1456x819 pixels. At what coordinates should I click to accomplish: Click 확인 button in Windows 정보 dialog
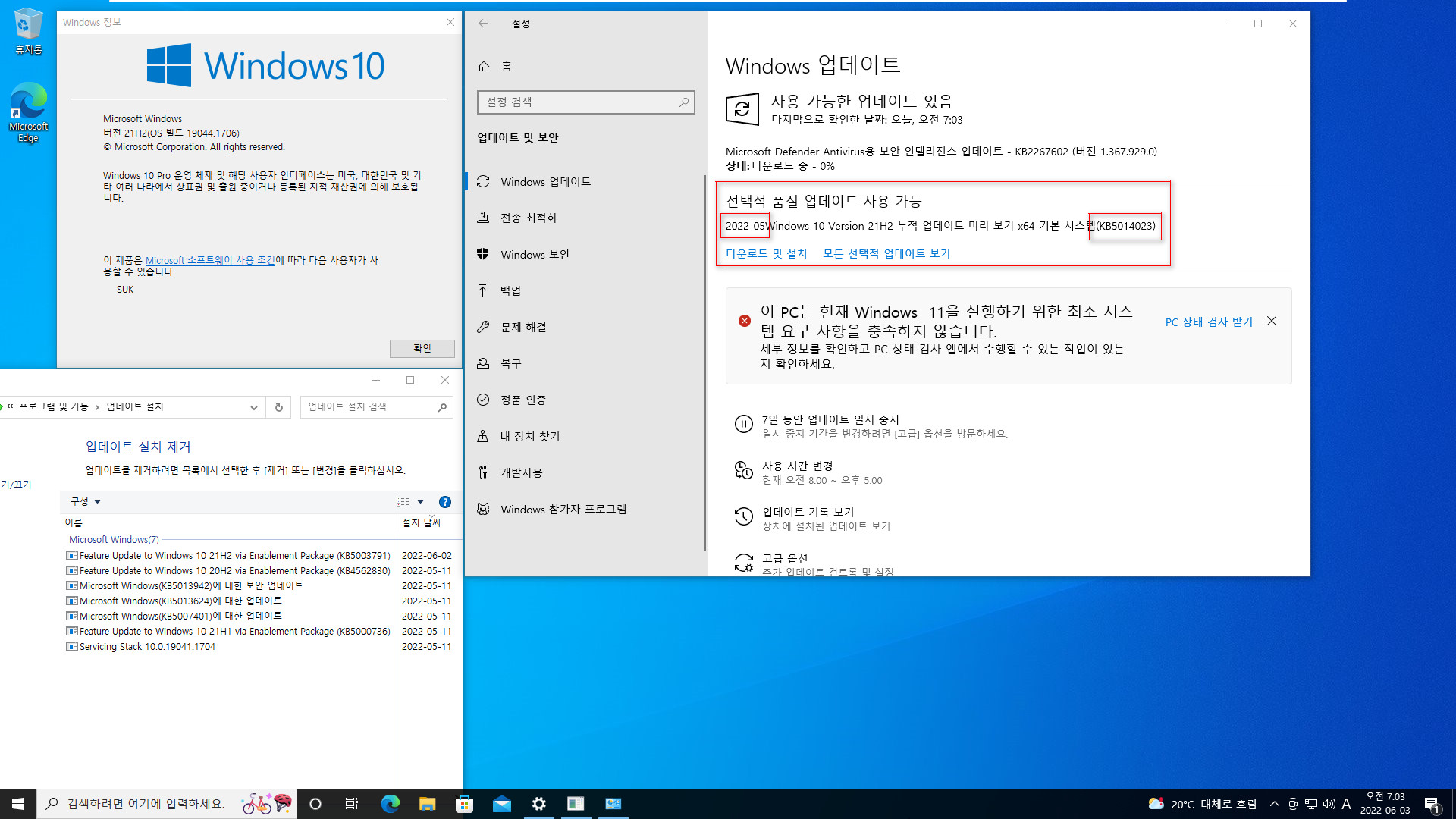422,349
